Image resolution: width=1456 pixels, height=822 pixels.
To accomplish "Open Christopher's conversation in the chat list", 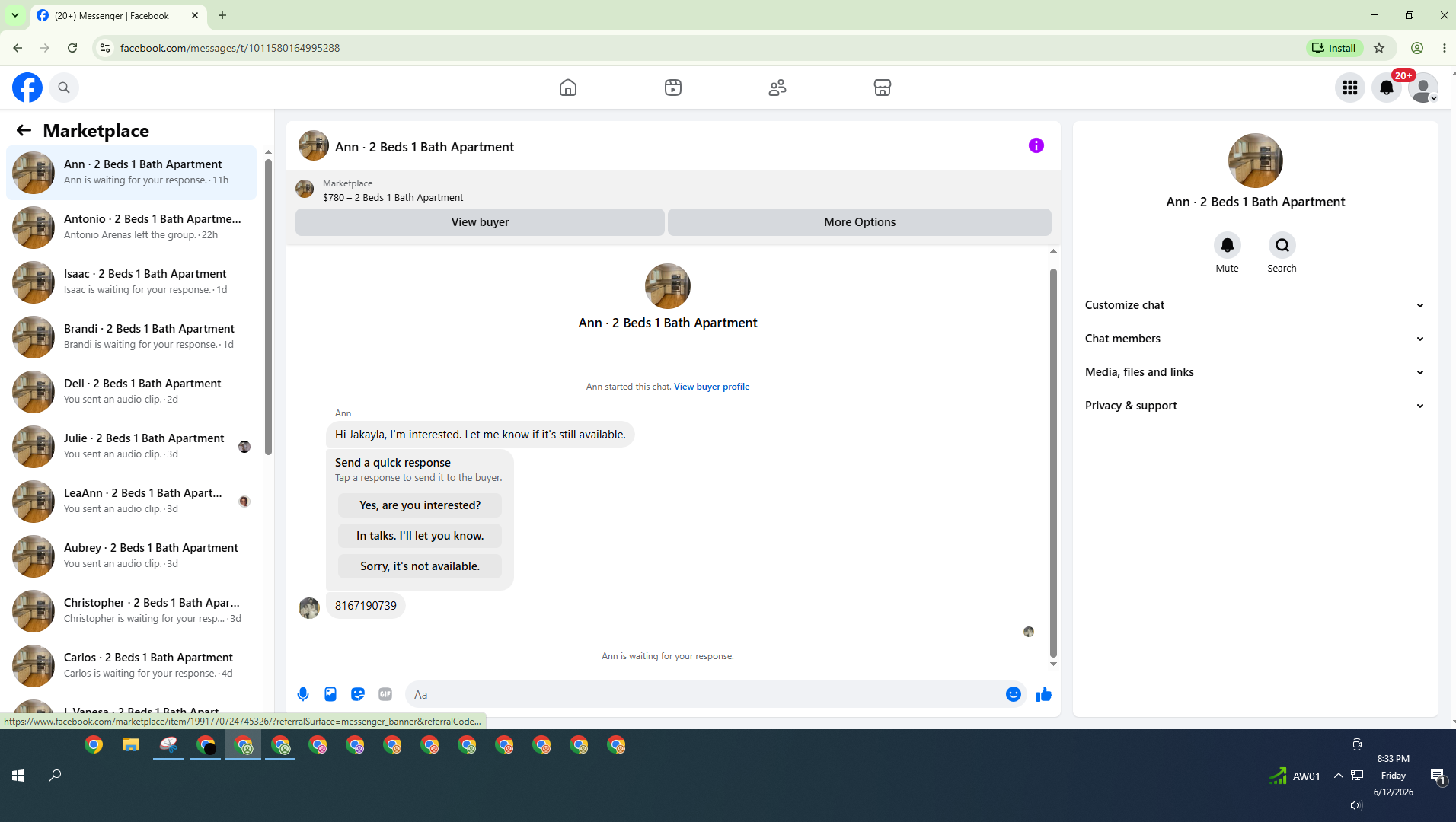I will pos(131,611).
